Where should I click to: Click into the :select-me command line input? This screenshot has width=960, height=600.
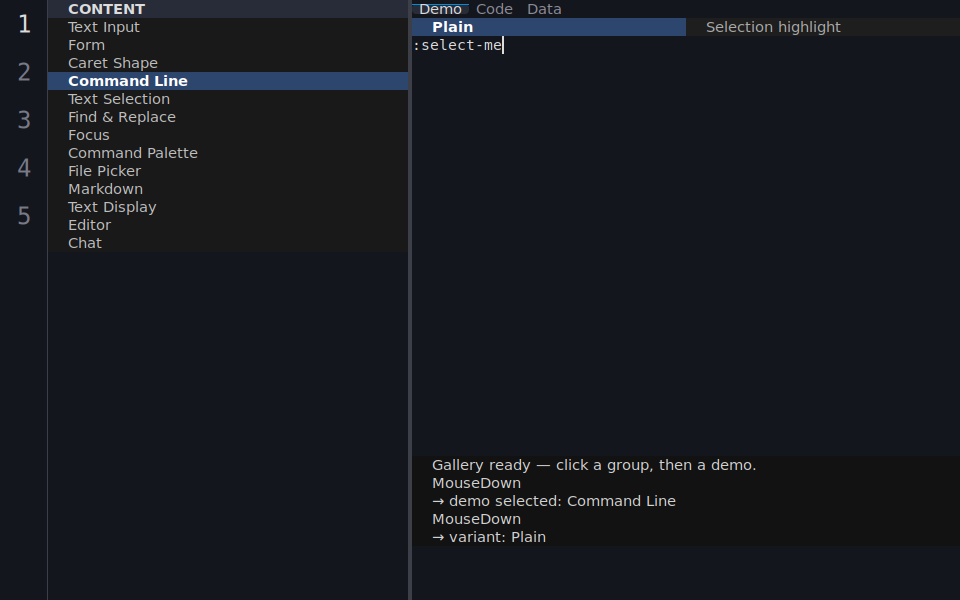click(686, 45)
